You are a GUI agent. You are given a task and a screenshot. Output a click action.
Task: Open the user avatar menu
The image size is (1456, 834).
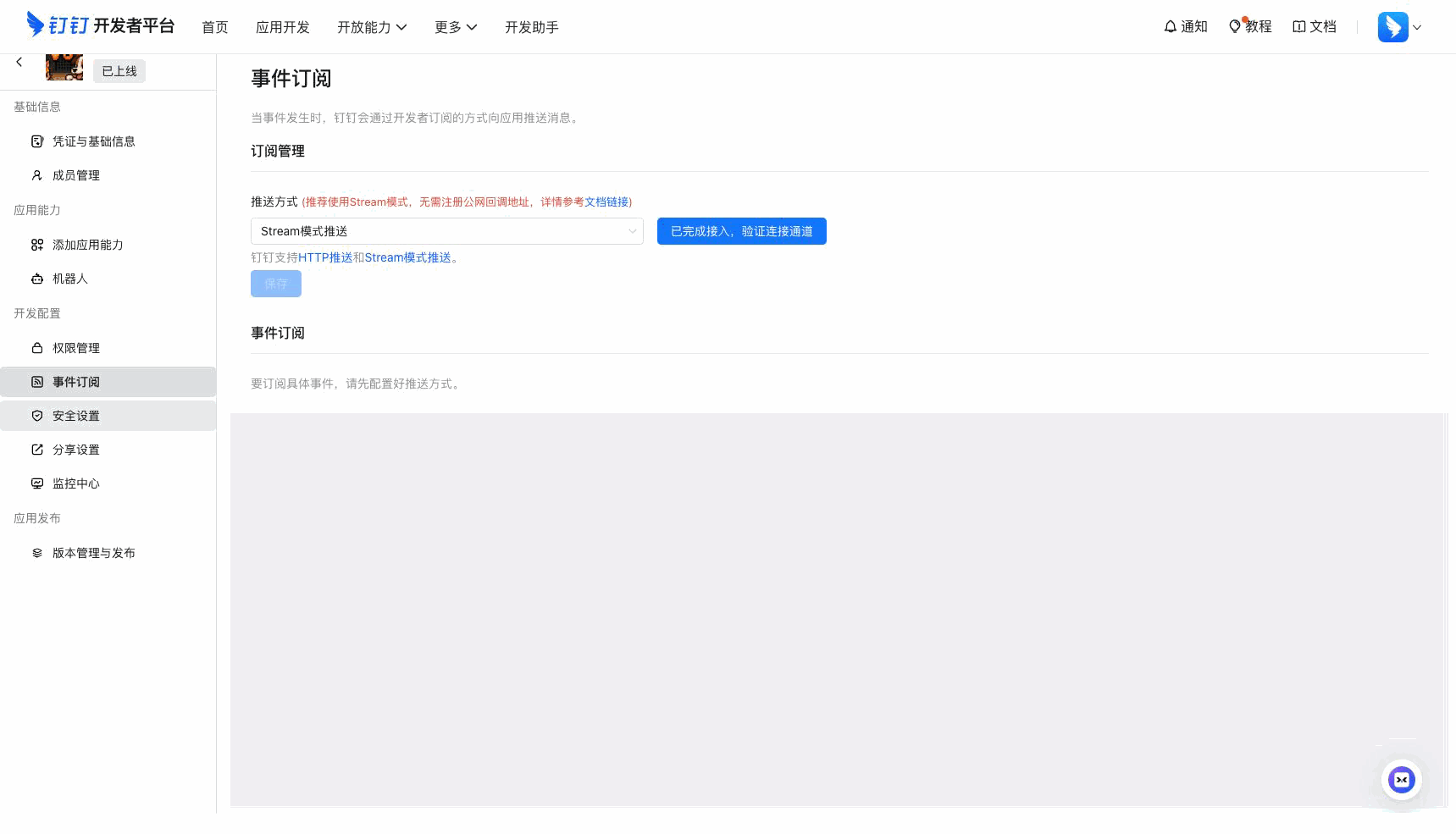[1392, 26]
